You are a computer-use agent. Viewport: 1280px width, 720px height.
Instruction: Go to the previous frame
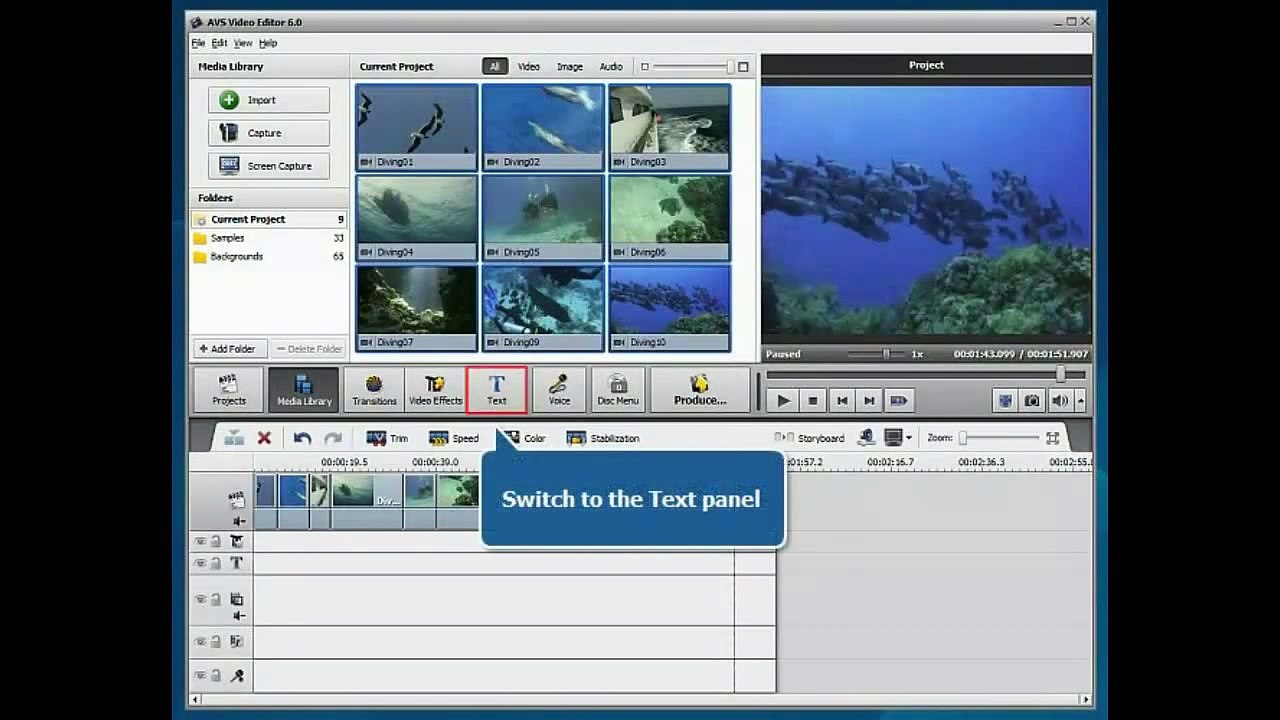pos(842,401)
